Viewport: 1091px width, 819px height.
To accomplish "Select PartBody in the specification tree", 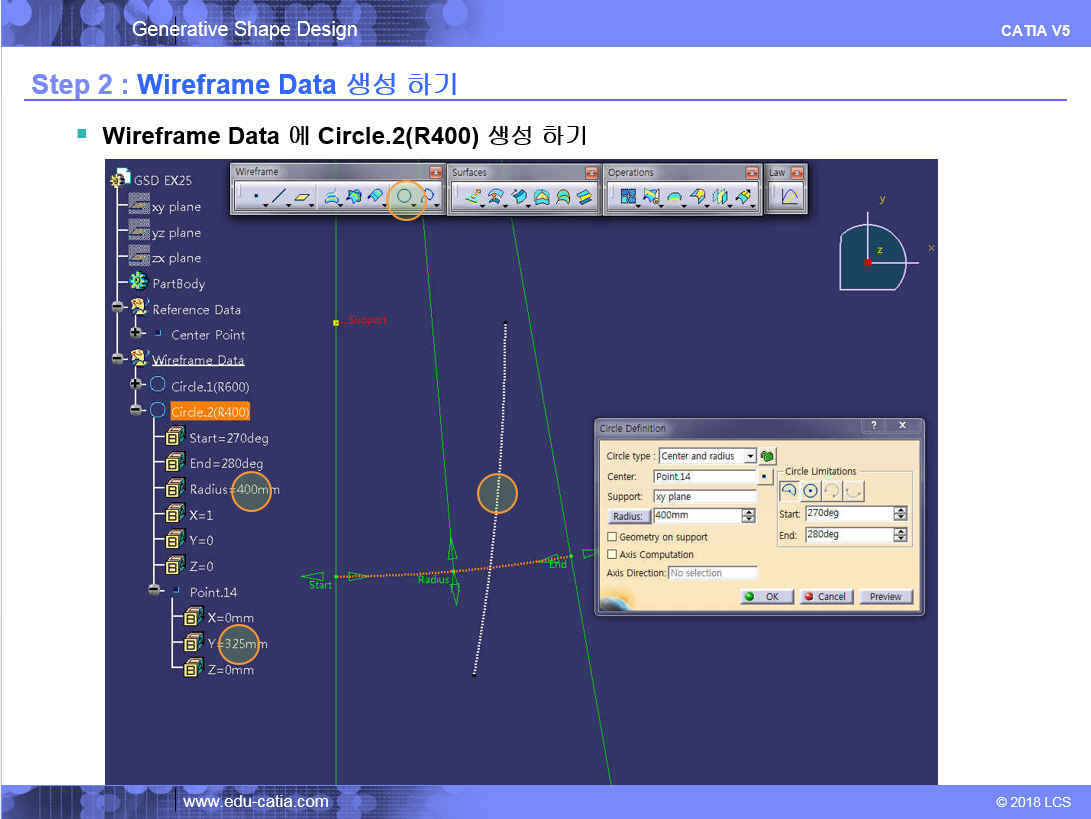I will point(178,283).
